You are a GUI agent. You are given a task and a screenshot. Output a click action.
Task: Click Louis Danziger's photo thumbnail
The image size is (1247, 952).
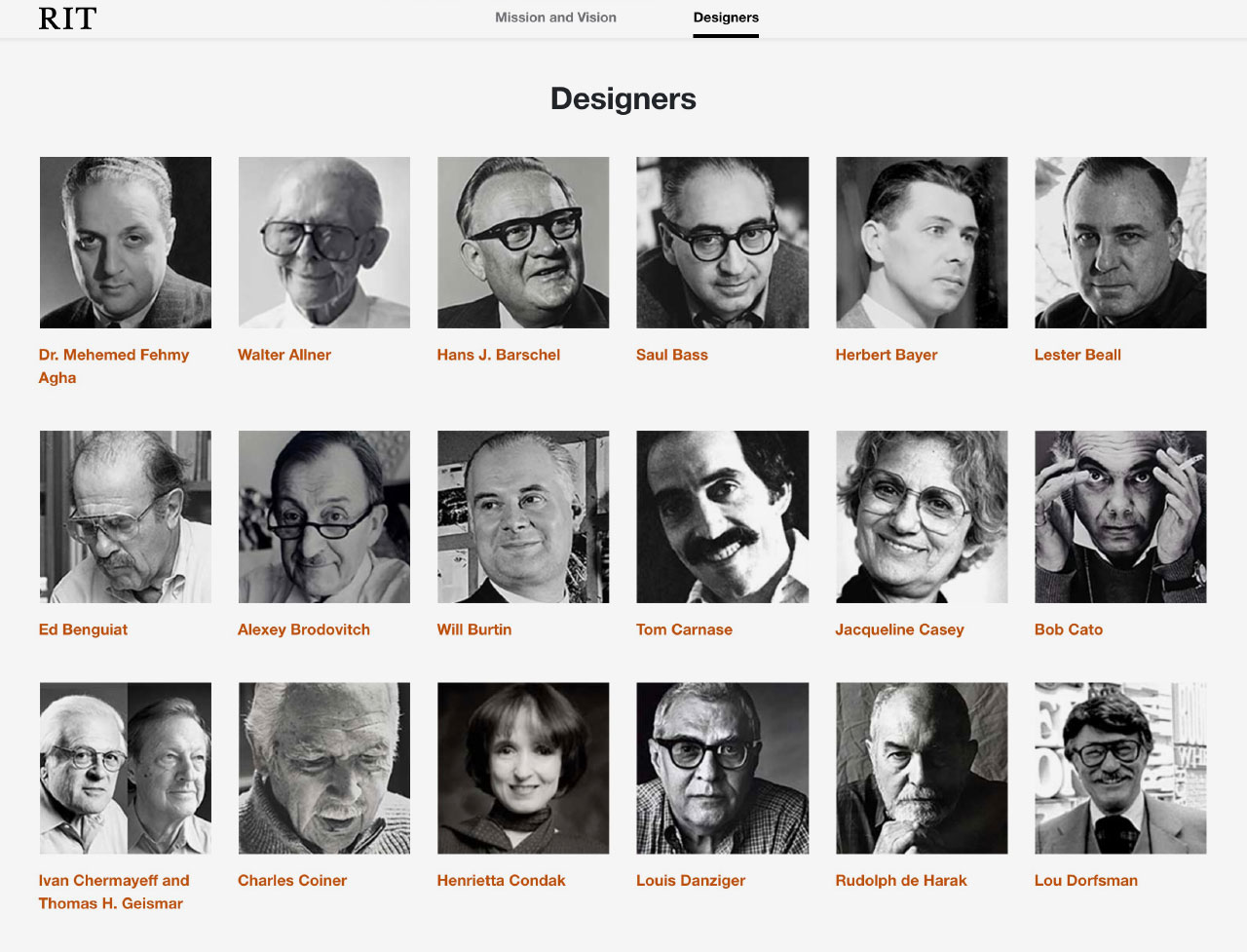[x=722, y=768]
